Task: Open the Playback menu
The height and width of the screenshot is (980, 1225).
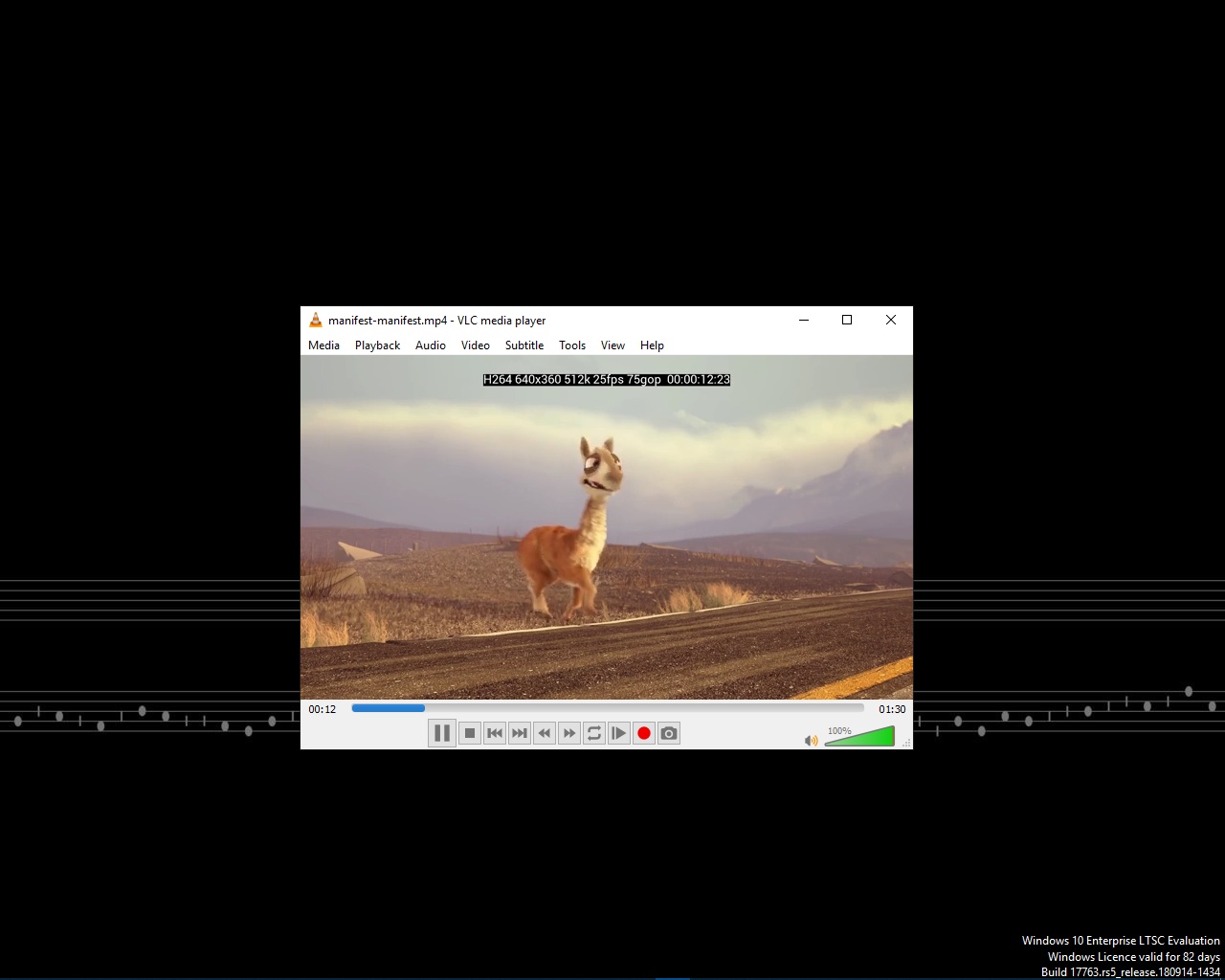Action: point(377,345)
